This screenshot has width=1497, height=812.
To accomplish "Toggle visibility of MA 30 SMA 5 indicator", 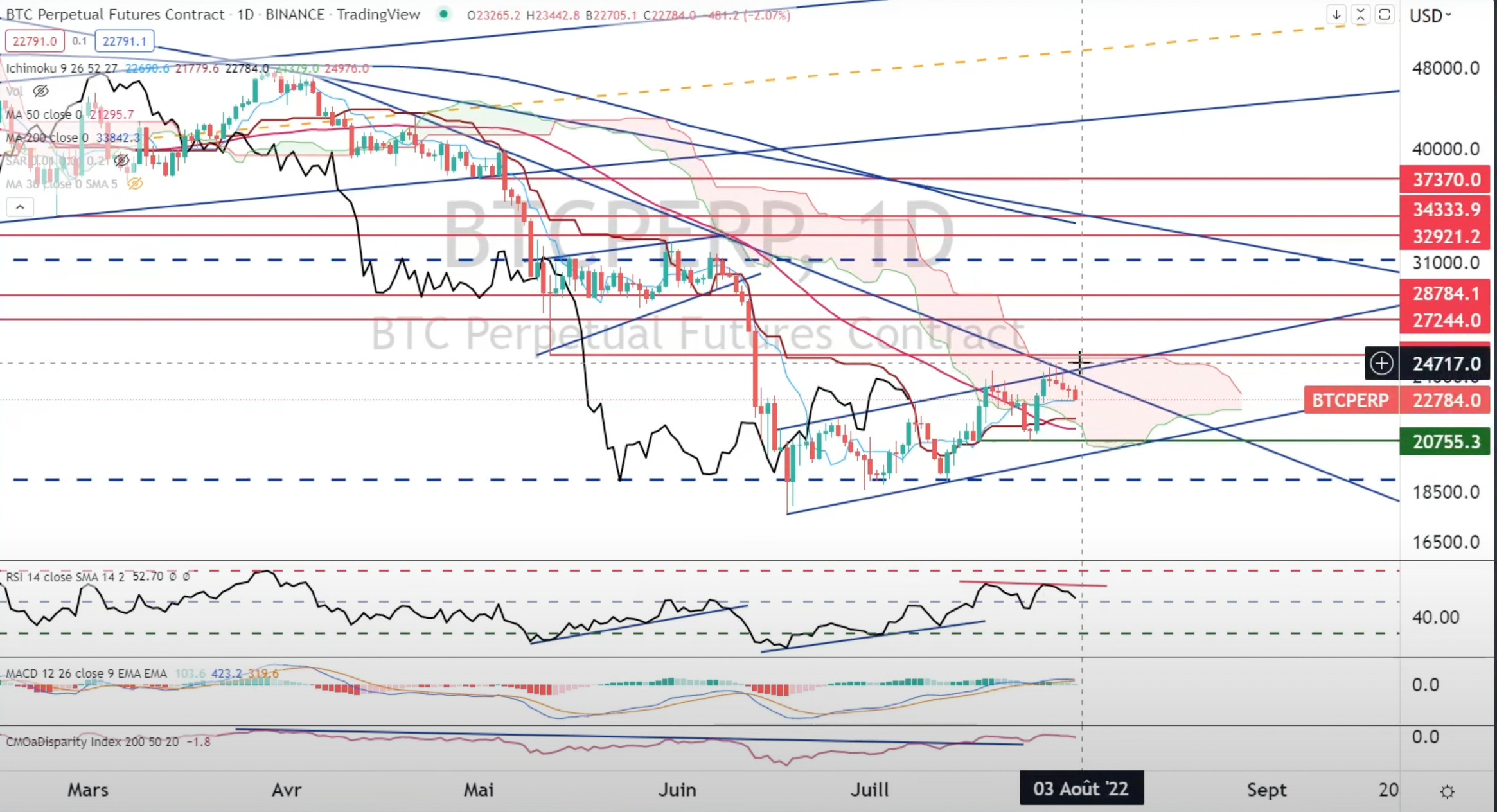I will [x=134, y=184].
